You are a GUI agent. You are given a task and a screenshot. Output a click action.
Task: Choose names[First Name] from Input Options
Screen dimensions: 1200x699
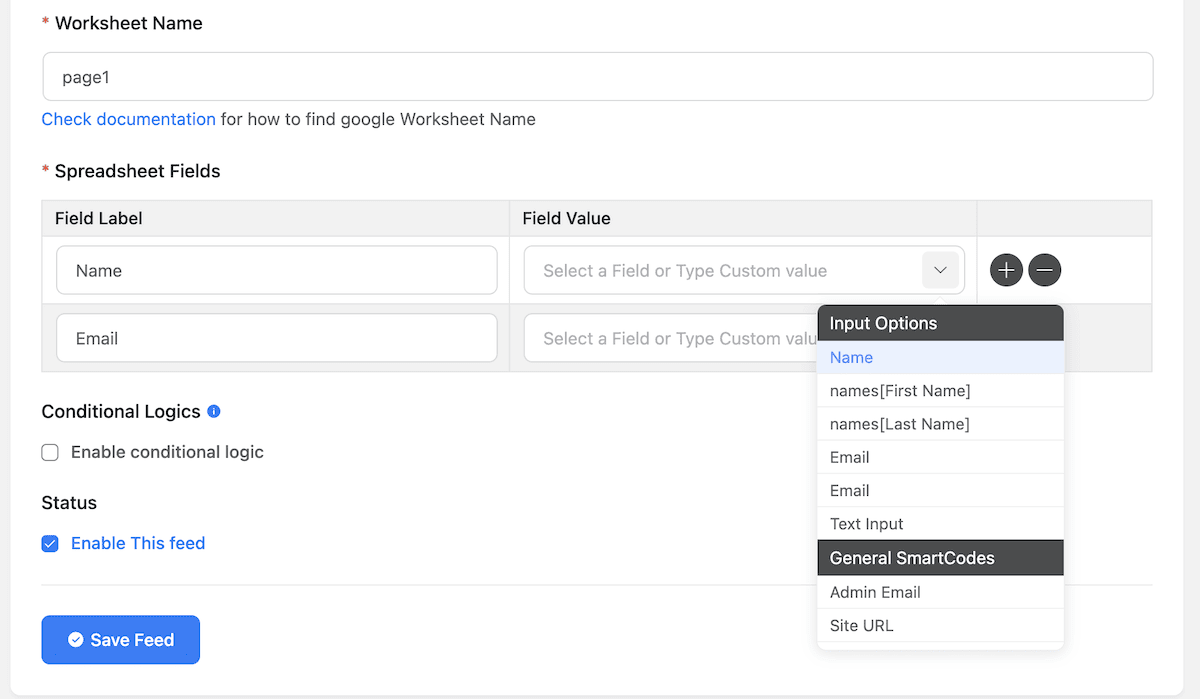(940, 391)
